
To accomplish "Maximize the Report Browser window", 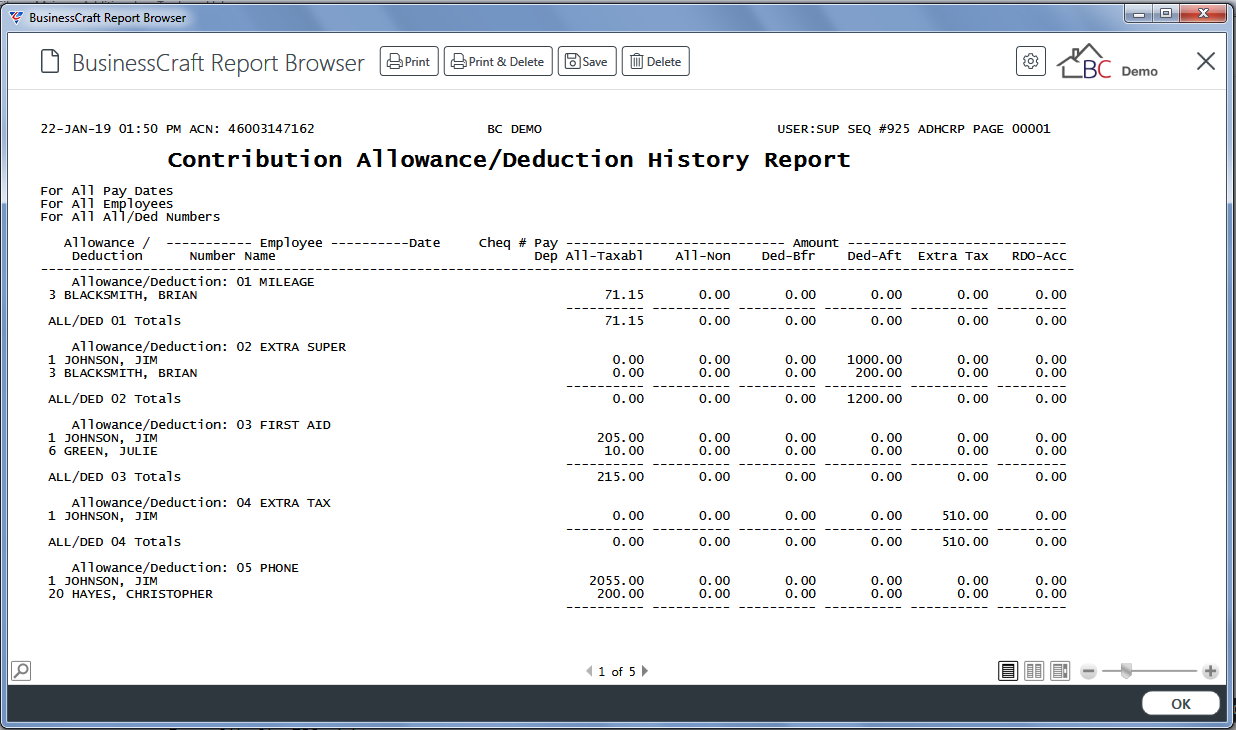I will [1165, 14].
